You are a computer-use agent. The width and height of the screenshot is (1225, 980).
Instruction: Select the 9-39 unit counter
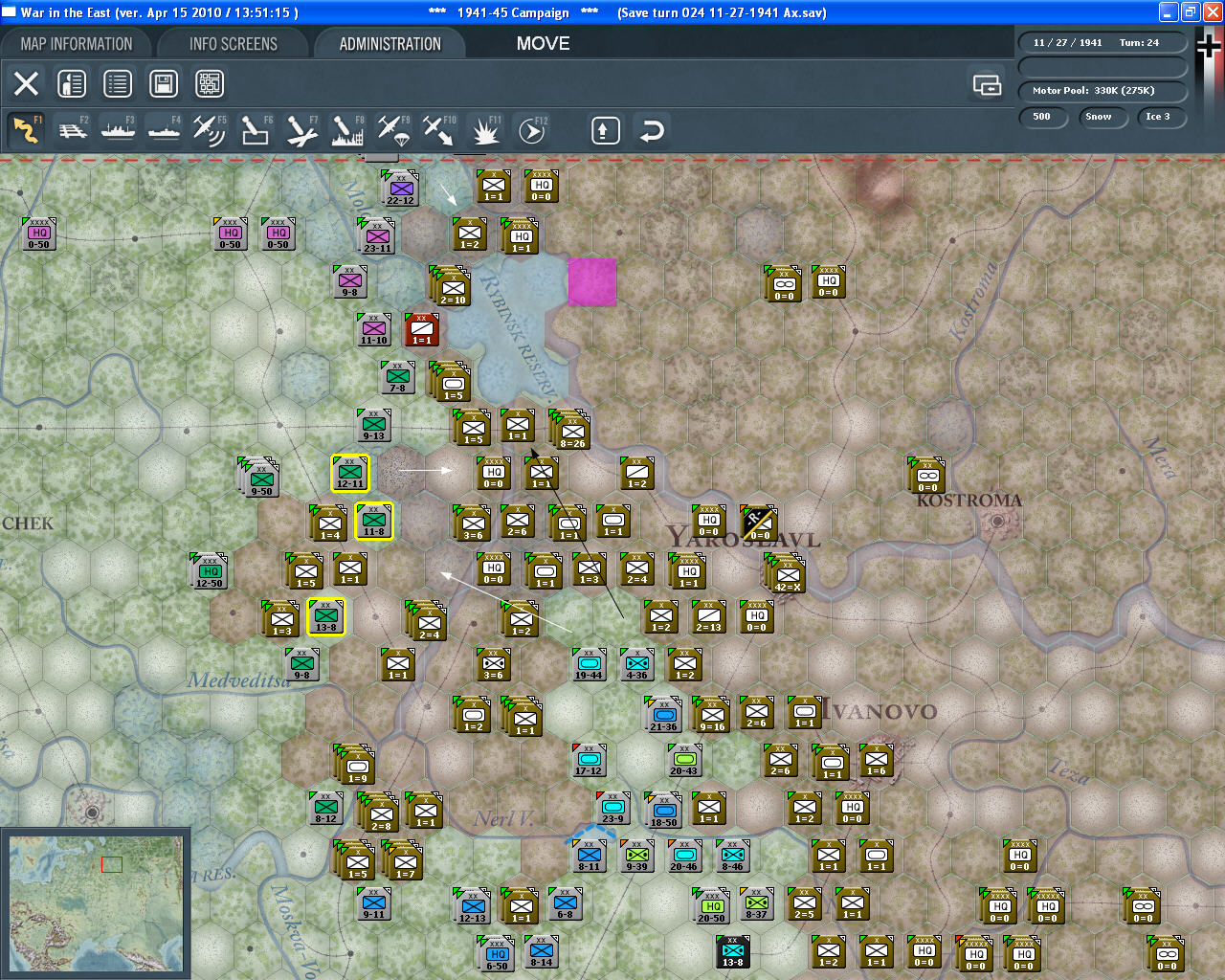(x=636, y=856)
